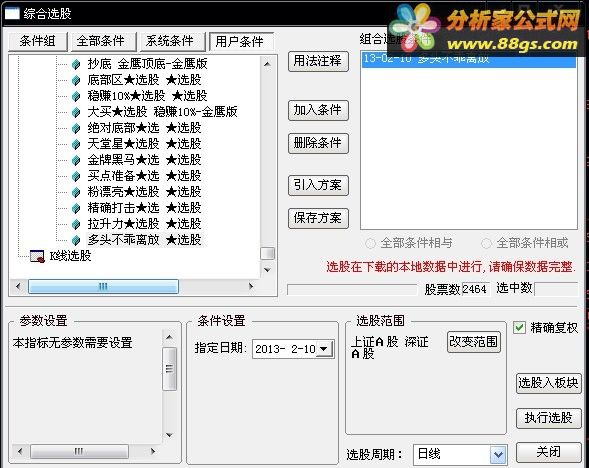Image resolution: width=589 pixels, height=468 pixels.
Task: Click the K线选股 folder icon
Action: click(x=37, y=257)
